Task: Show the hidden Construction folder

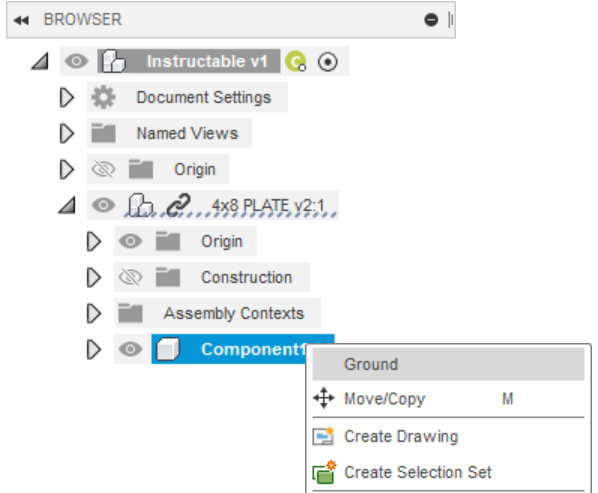Action: [x=130, y=277]
